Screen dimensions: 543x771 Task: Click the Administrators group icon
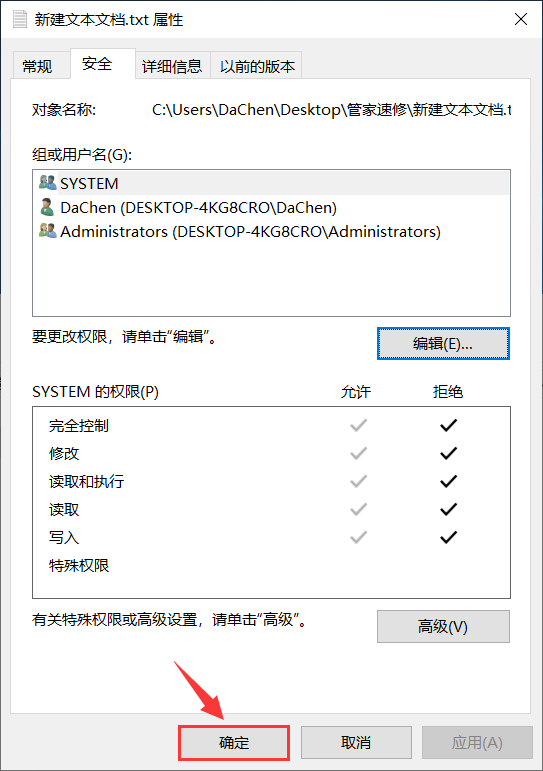47,231
